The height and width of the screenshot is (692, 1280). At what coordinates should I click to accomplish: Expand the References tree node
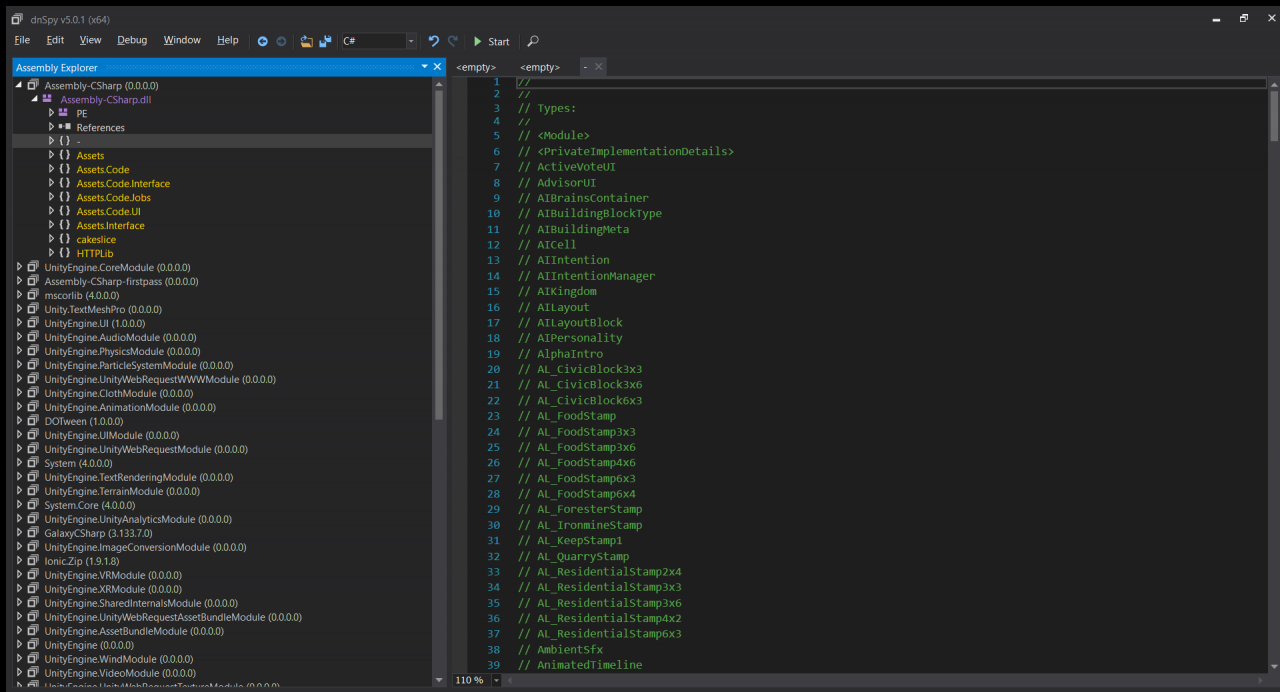coord(51,127)
